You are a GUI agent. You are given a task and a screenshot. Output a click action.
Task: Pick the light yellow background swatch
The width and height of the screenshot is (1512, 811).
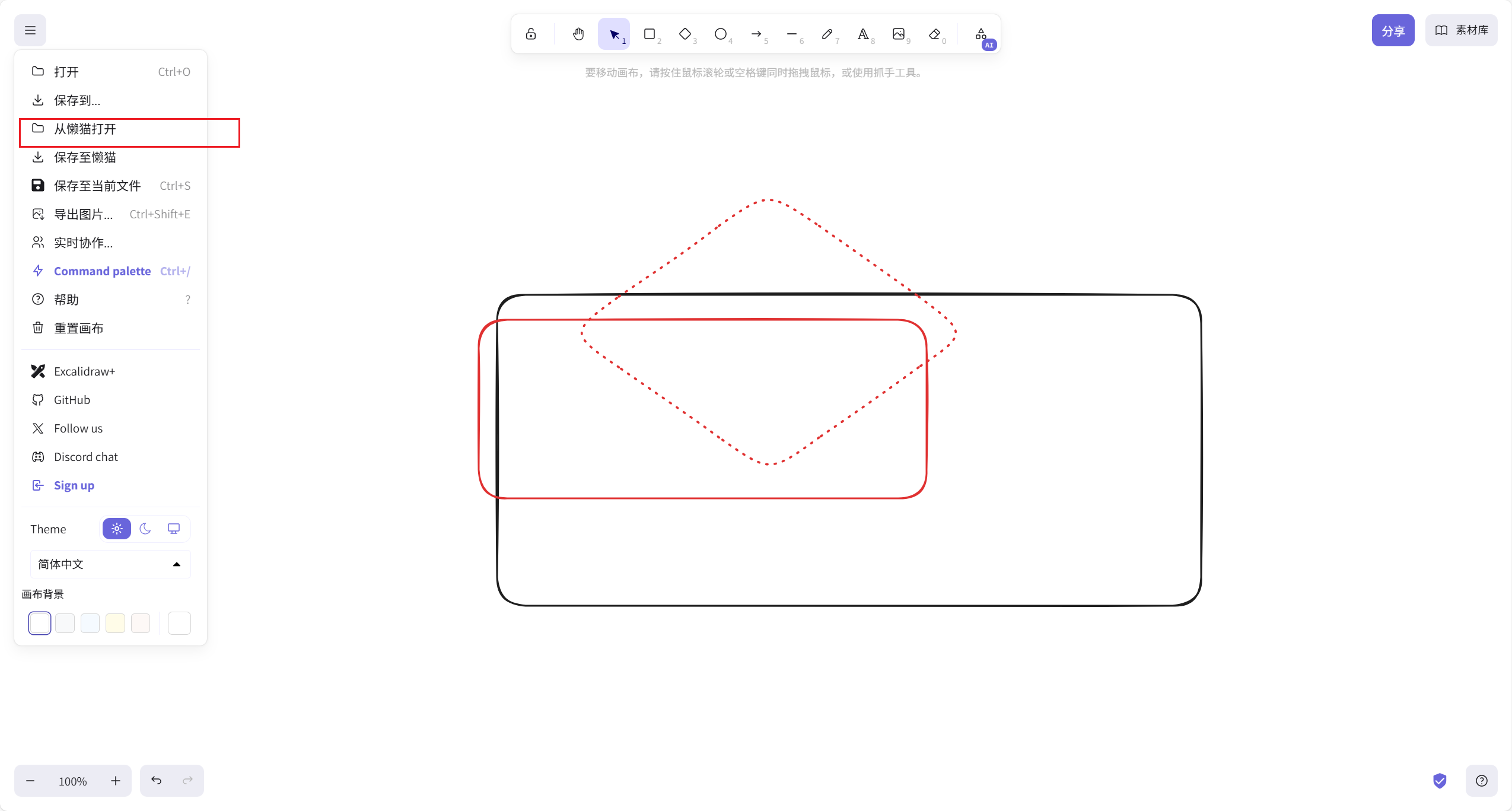coord(115,623)
